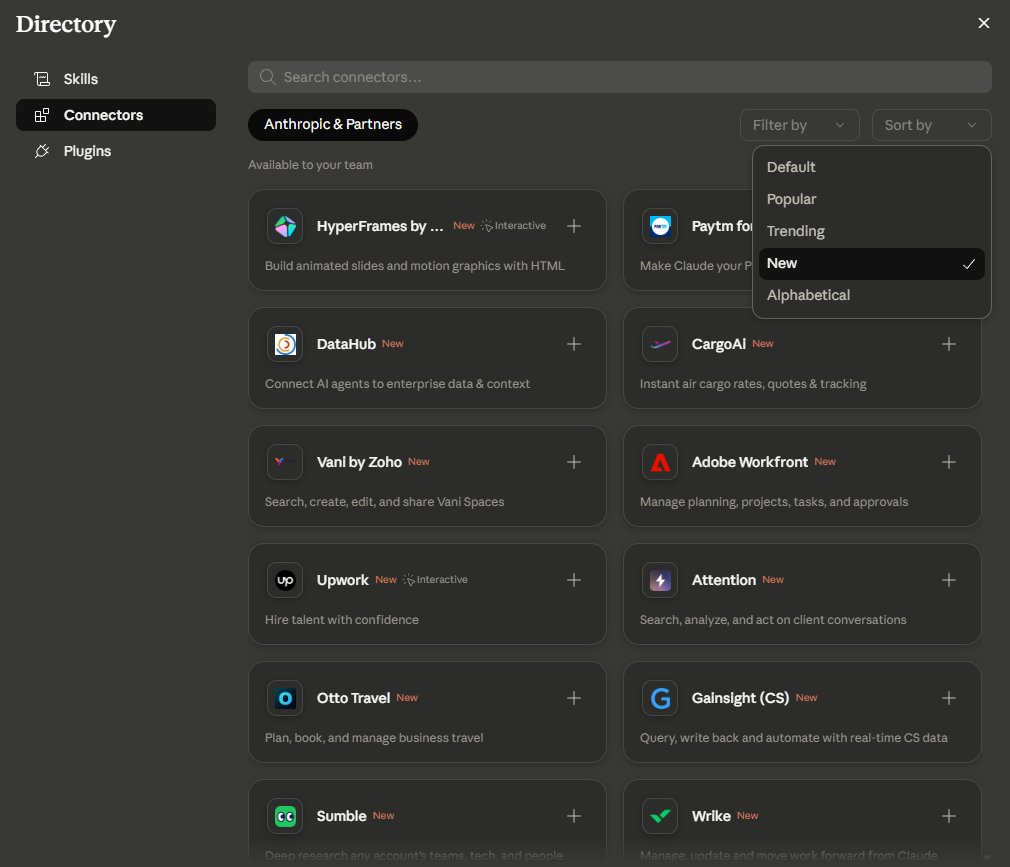This screenshot has width=1010, height=867.
Task: Add the DataHub connector with plus
Action: [x=574, y=344]
